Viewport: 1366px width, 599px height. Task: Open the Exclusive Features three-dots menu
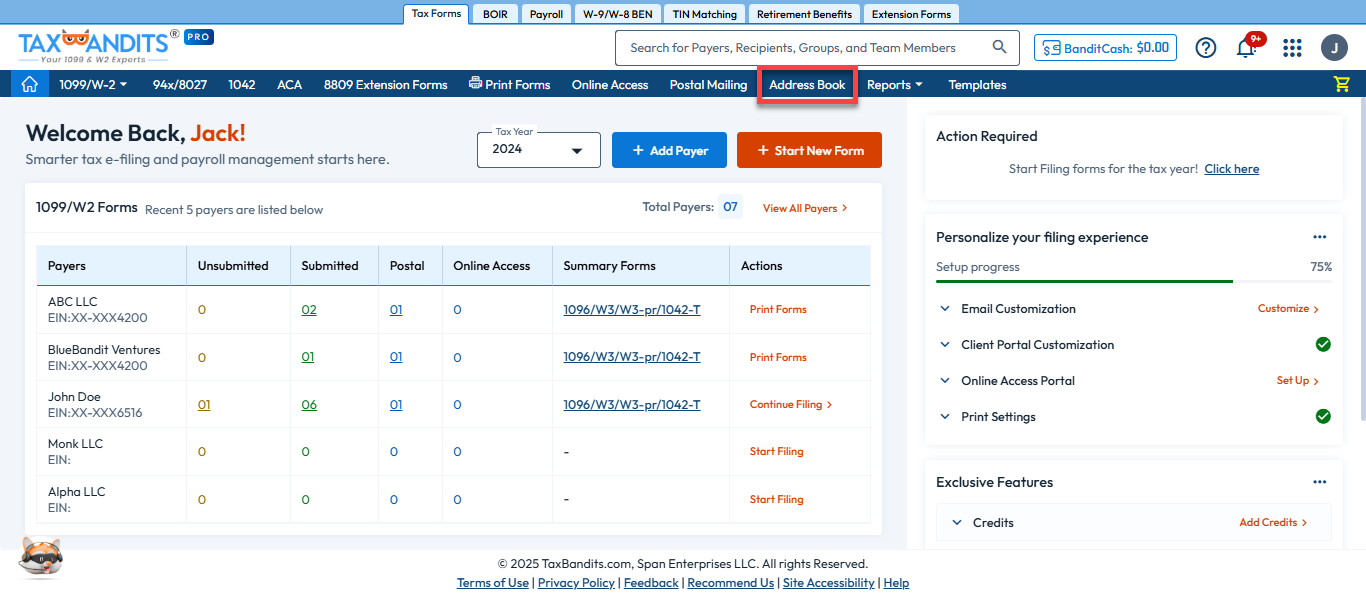pyautogui.click(x=1319, y=482)
